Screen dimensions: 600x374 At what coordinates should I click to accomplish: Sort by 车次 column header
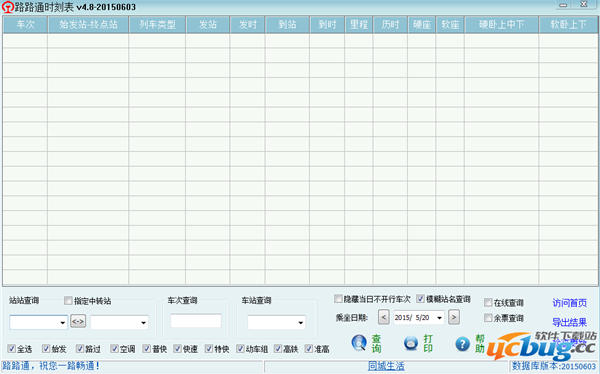pos(25,24)
